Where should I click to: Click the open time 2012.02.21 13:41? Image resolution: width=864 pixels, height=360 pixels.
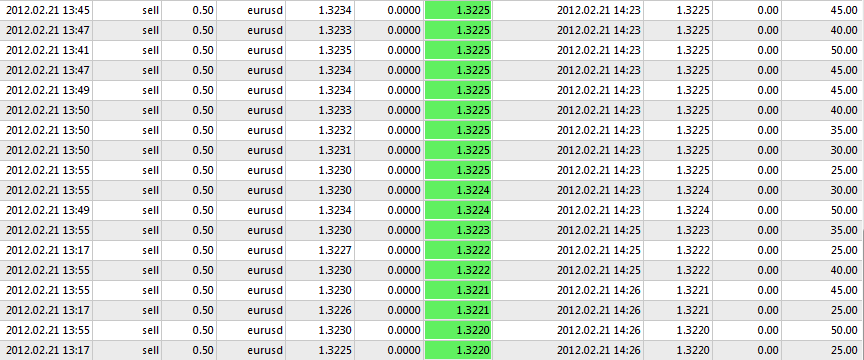[x=47, y=51]
